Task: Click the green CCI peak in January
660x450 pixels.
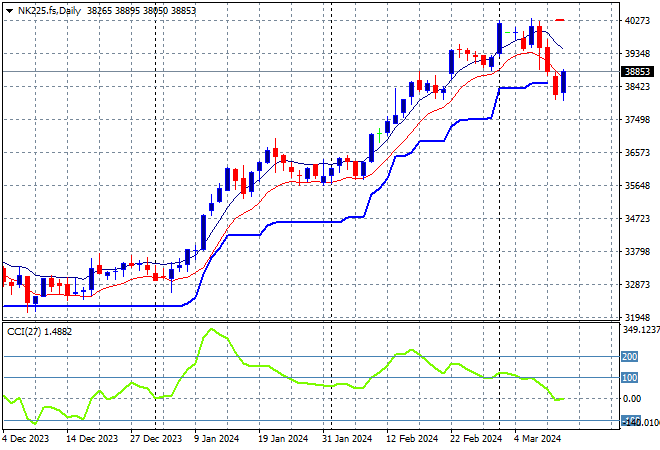Action: pos(210,329)
